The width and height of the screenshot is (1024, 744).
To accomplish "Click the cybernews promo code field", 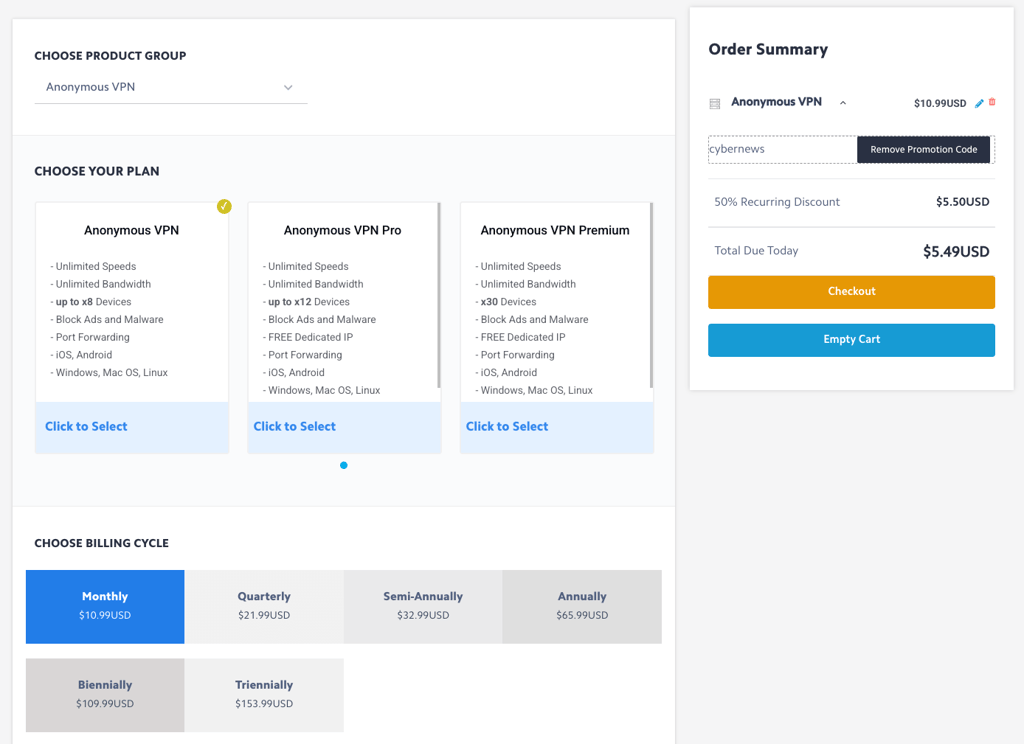I will pyautogui.click(x=782, y=150).
